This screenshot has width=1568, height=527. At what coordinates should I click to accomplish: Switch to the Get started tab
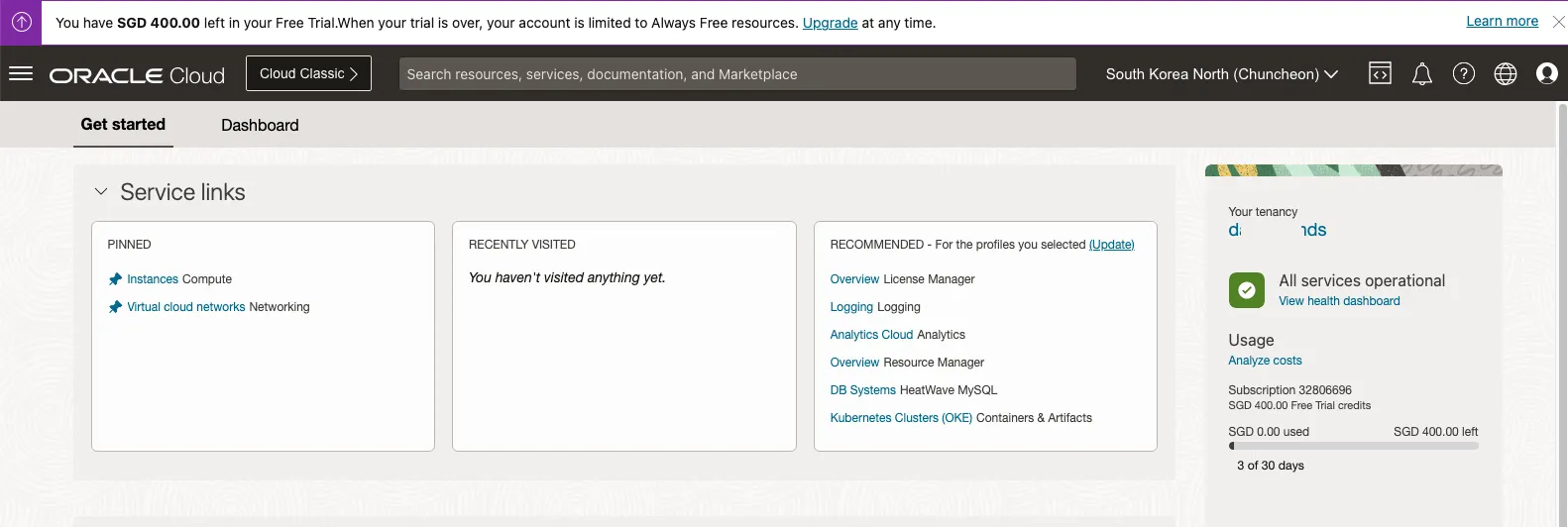point(123,125)
